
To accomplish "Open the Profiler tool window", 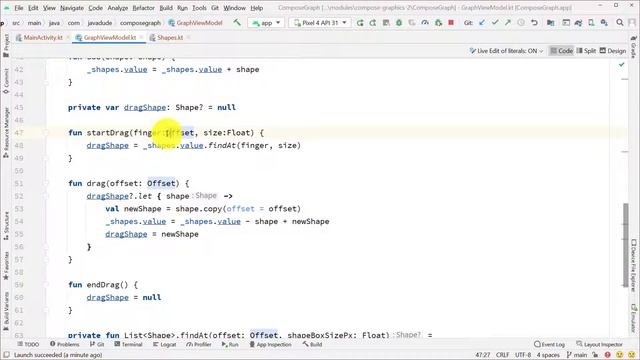I will [x=199, y=344].
